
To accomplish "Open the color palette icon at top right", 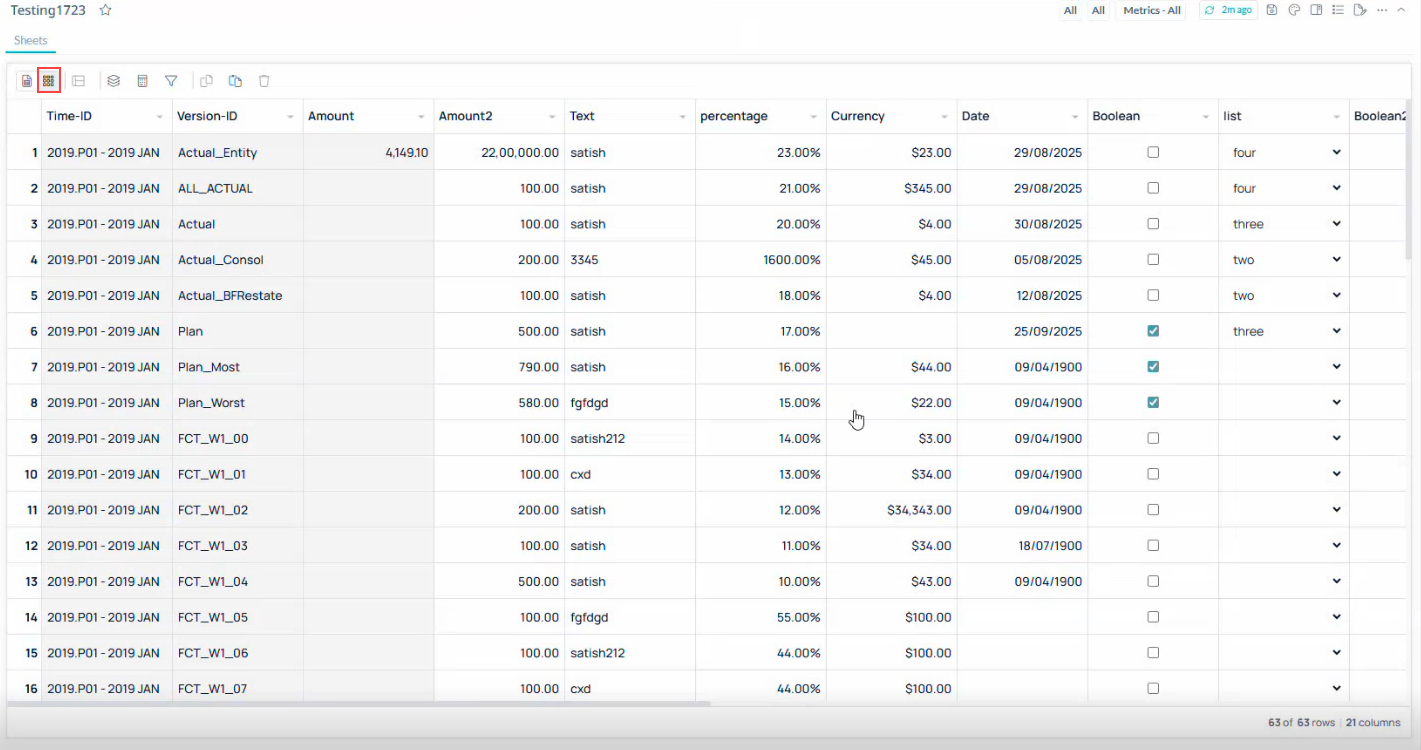I will click(x=1294, y=10).
